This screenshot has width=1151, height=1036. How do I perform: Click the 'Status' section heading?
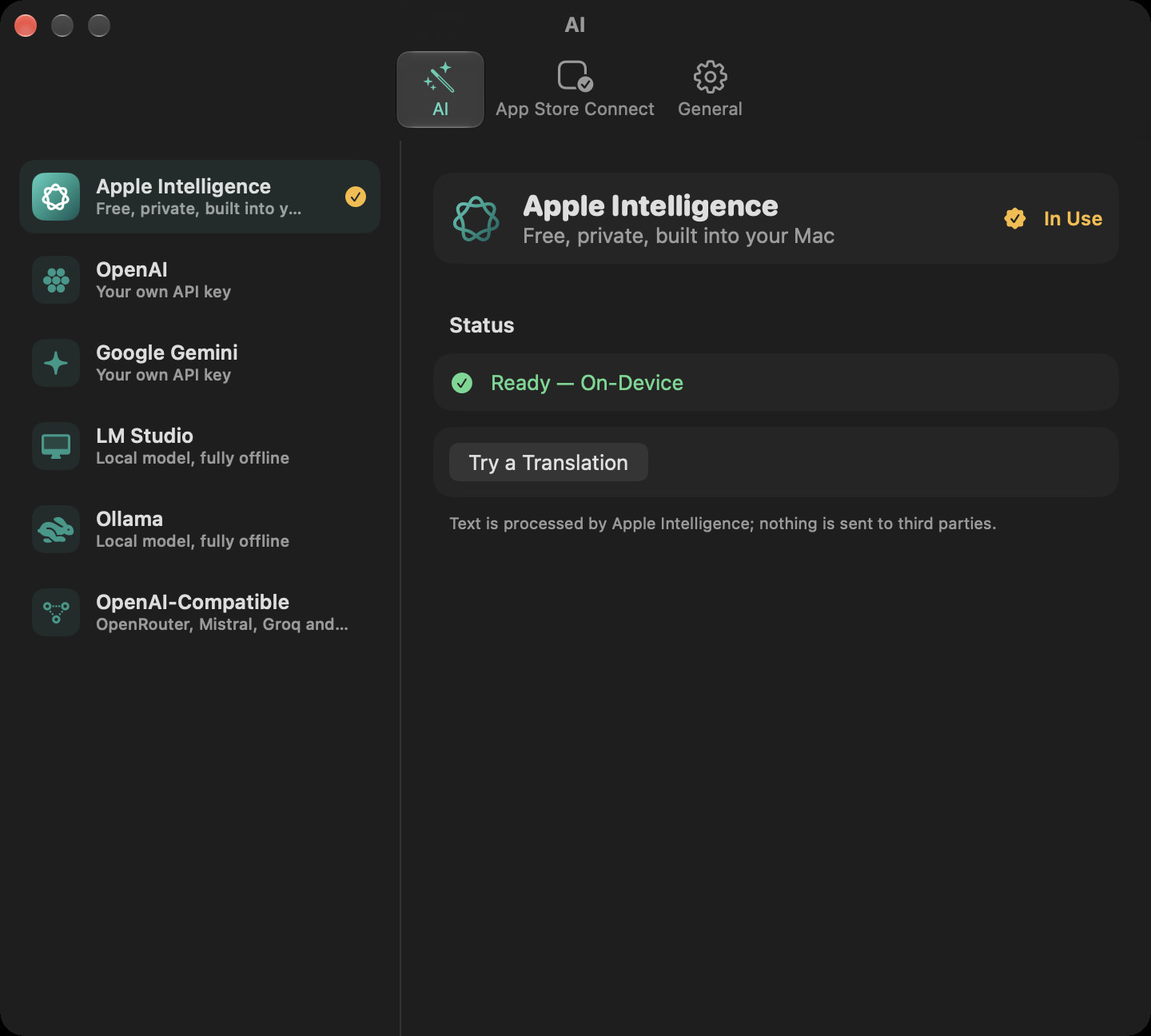click(481, 325)
